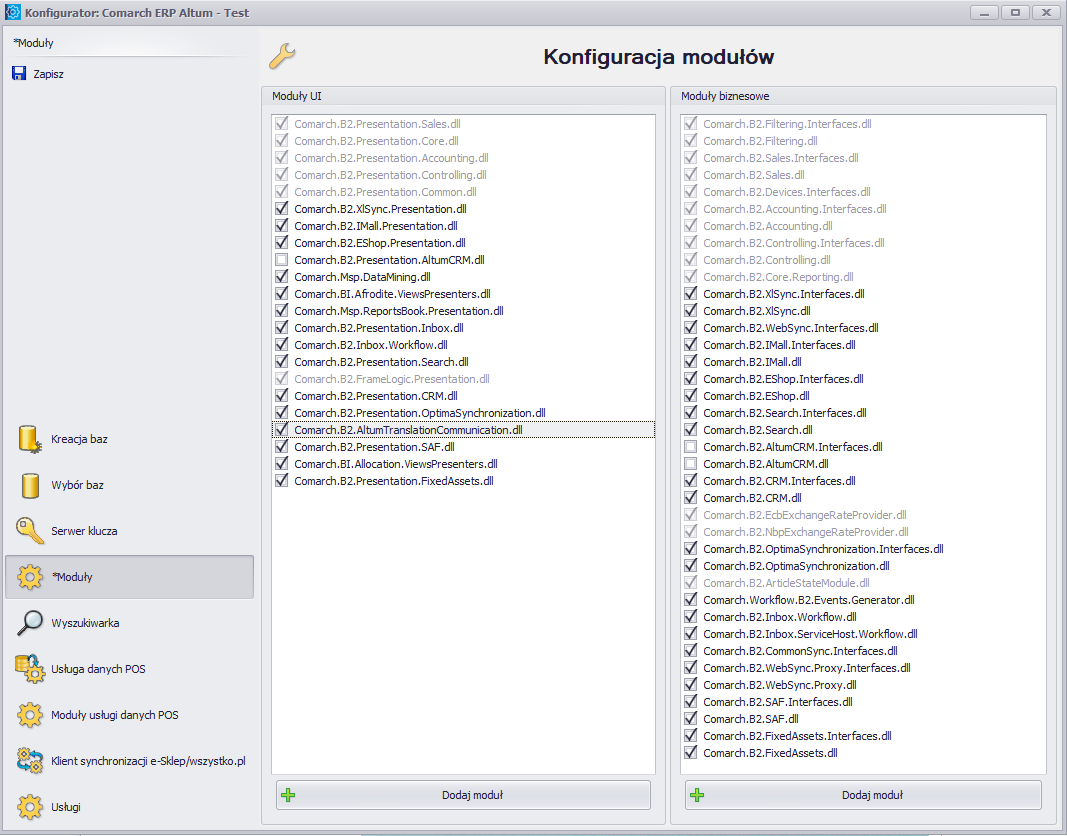This screenshot has width=1067, height=836.
Task: Select Comarch.B2.Presentation.OptimaSynchronization.dll text
Action: pyautogui.click(x=420, y=412)
